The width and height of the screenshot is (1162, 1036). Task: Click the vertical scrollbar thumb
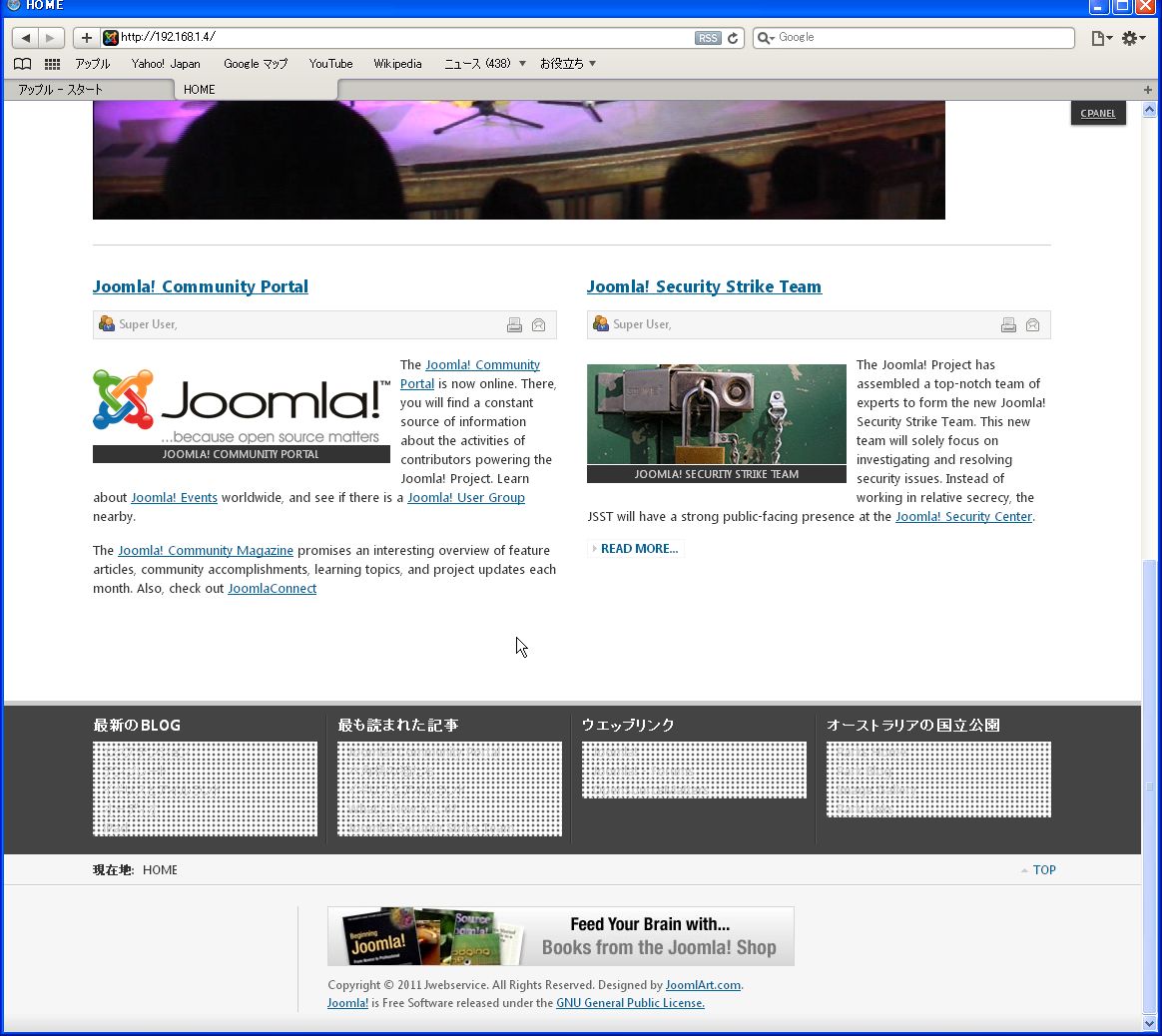pos(1149,784)
